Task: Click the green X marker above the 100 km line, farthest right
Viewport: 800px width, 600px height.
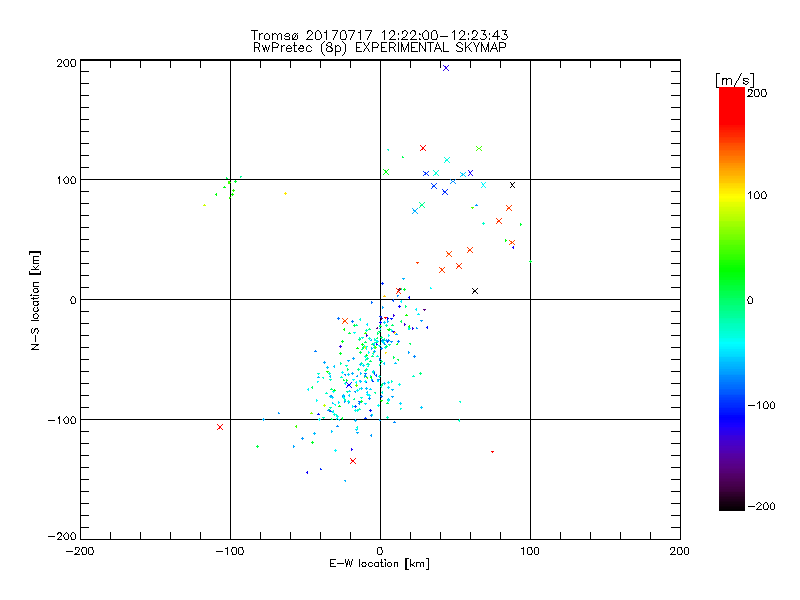Action: 479,148
